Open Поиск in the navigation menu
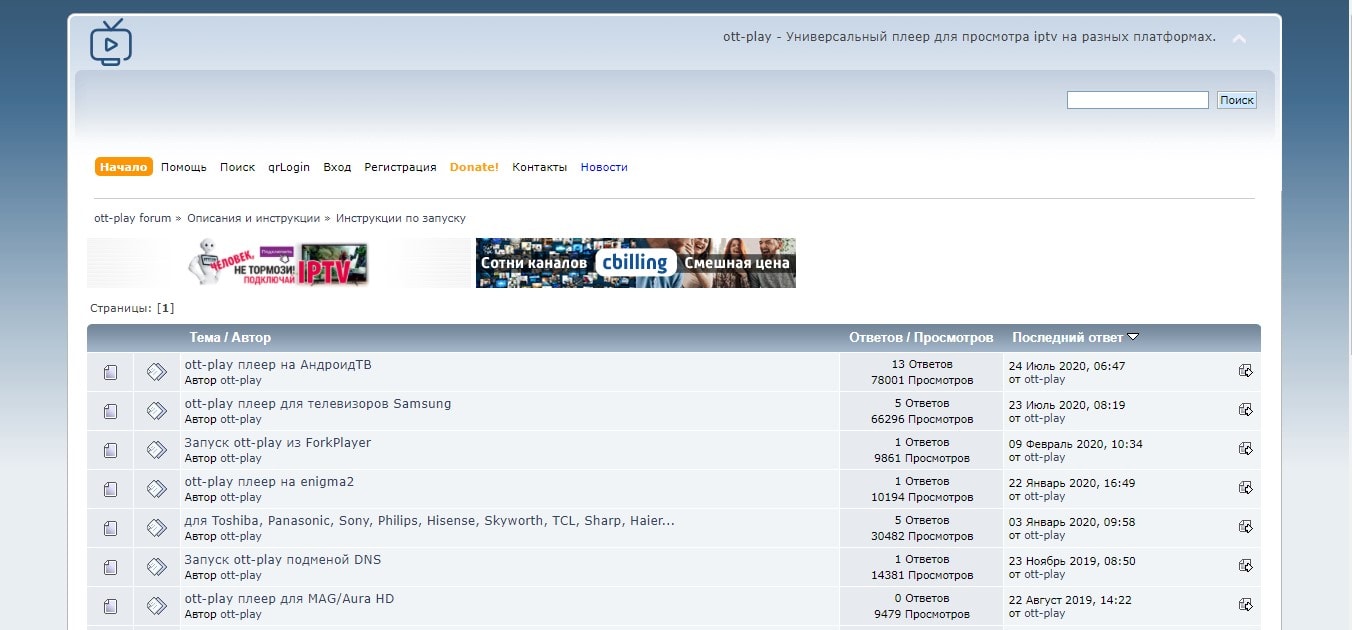Viewport: 1352px width, 630px height. pos(237,167)
